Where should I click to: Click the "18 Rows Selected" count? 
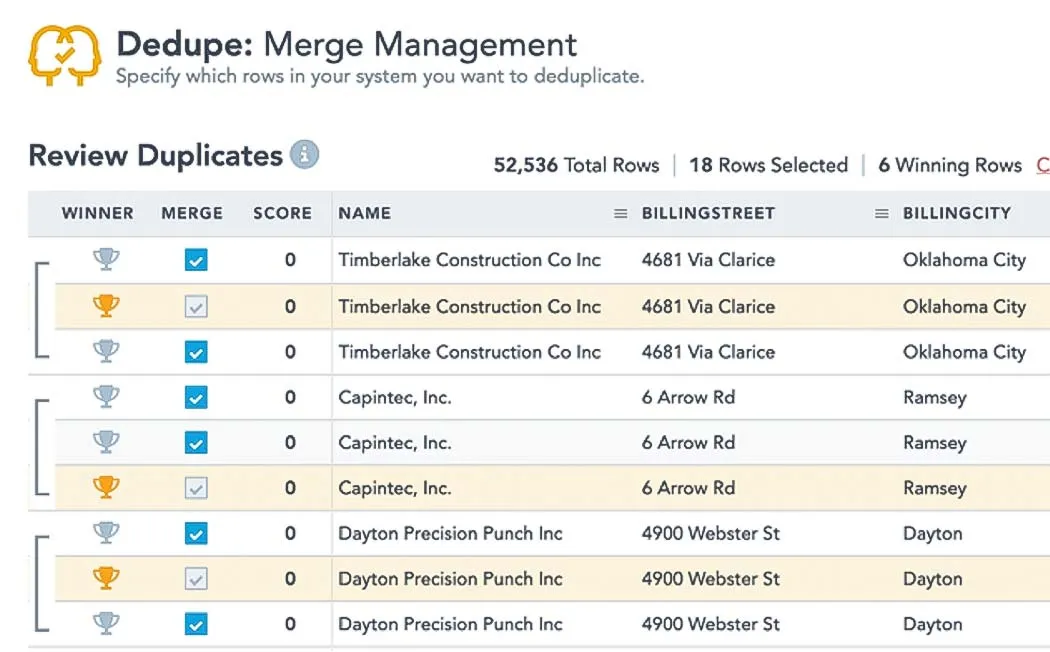pos(769,165)
